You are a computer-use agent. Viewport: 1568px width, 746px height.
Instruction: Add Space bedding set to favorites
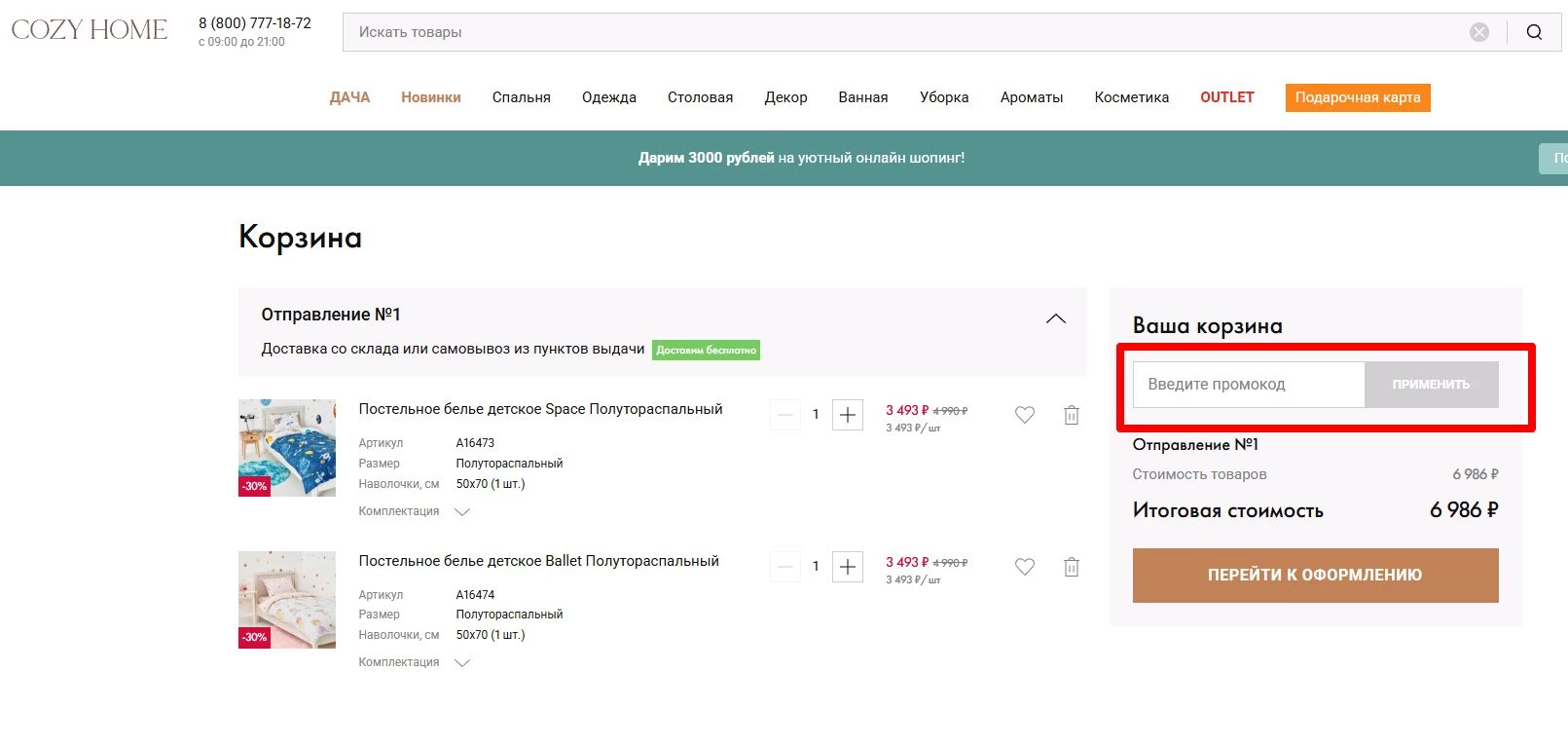click(x=1025, y=415)
